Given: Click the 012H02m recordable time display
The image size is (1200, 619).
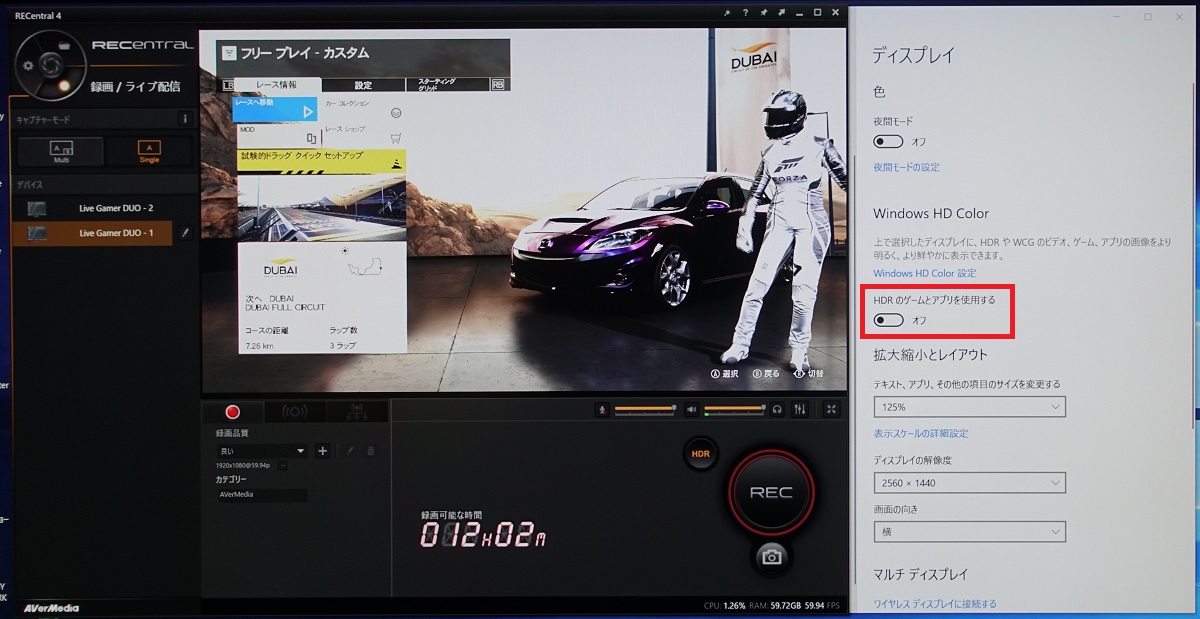Looking at the screenshot, I should [484, 535].
